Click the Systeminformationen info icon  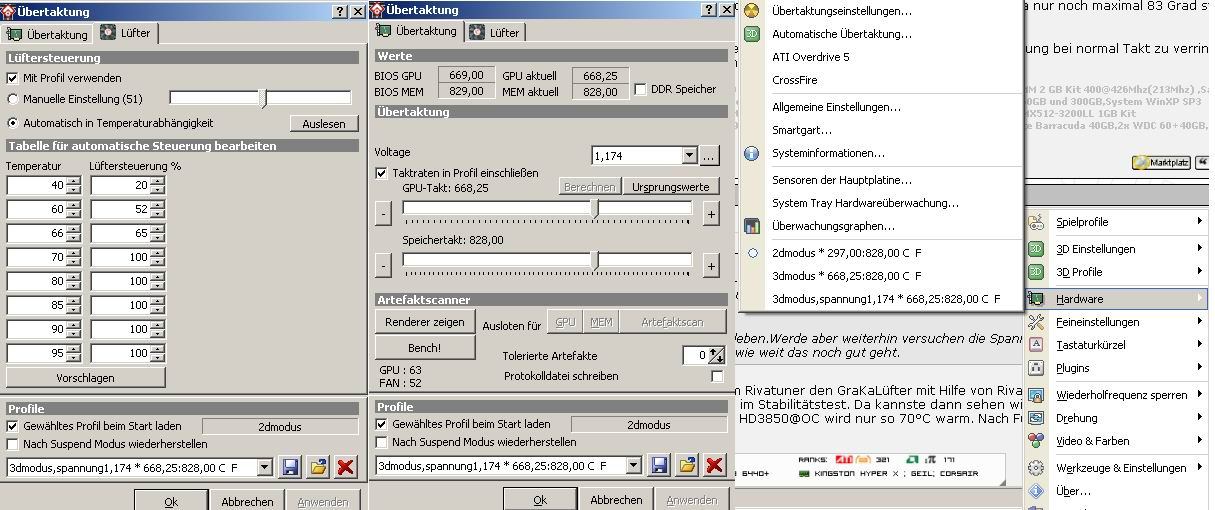[752, 154]
